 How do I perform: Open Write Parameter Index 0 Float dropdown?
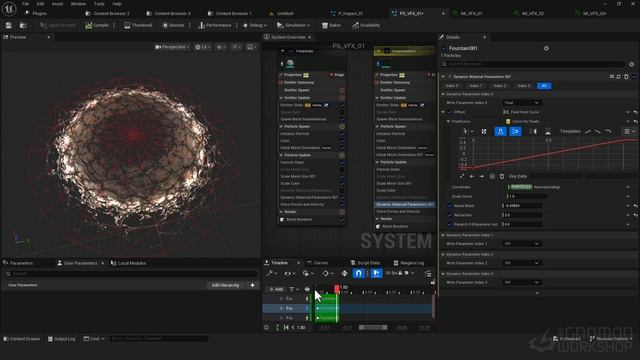[x=521, y=103]
